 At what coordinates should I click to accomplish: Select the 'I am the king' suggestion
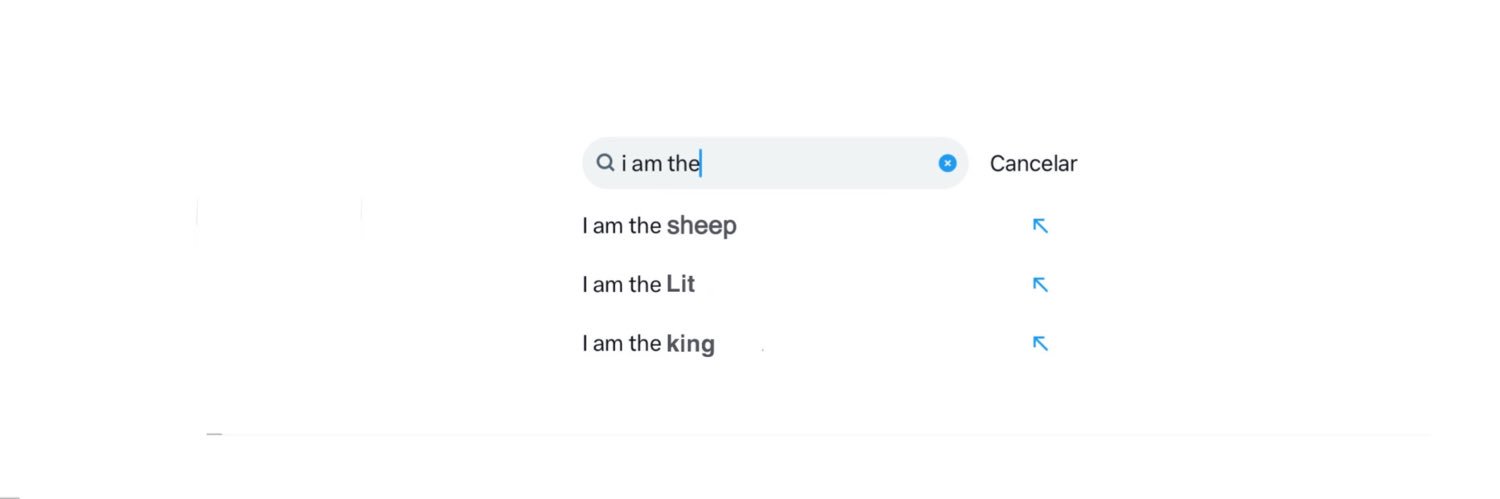[648, 344]
